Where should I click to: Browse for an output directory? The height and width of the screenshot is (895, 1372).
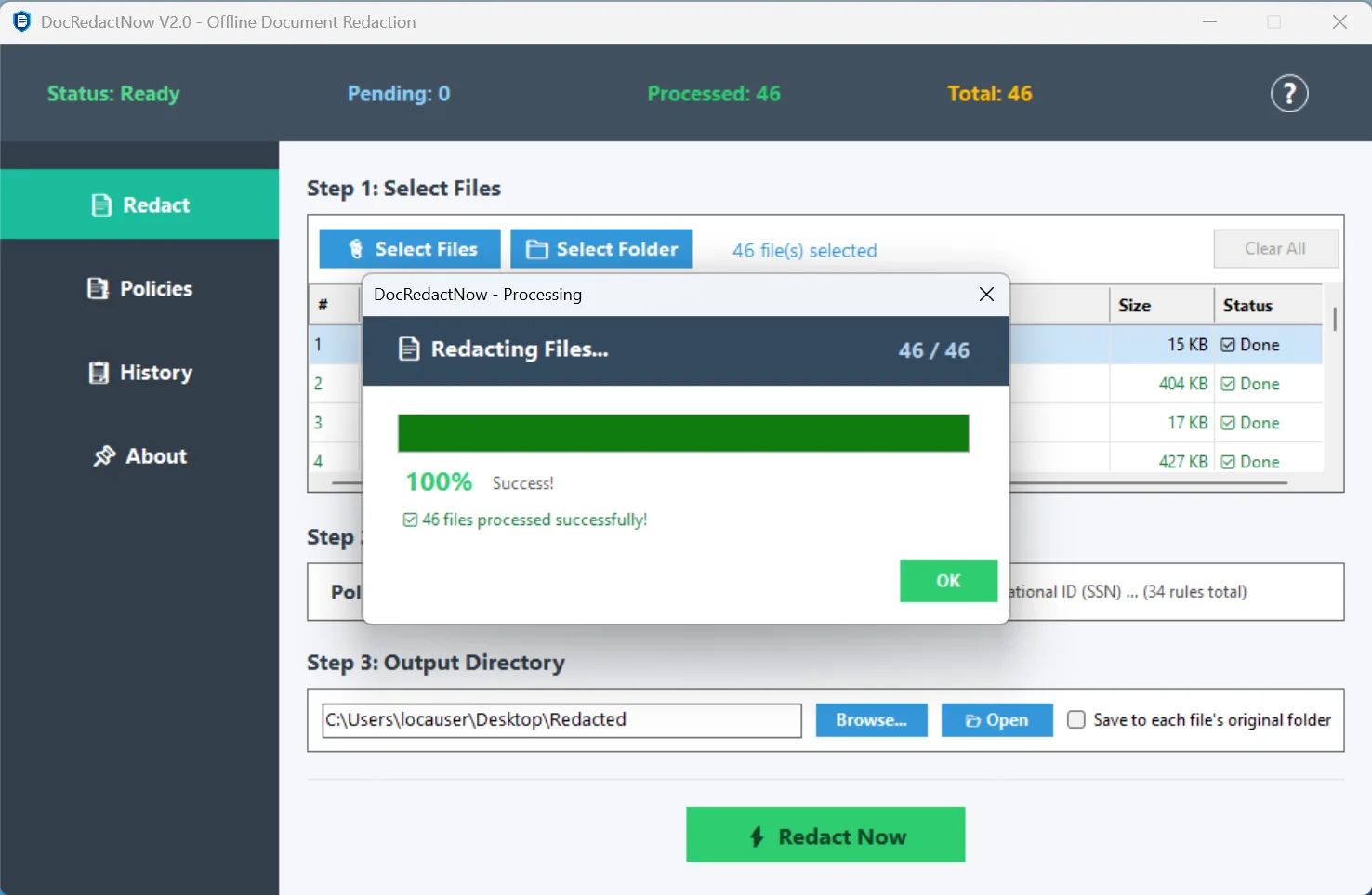(871, 720)
